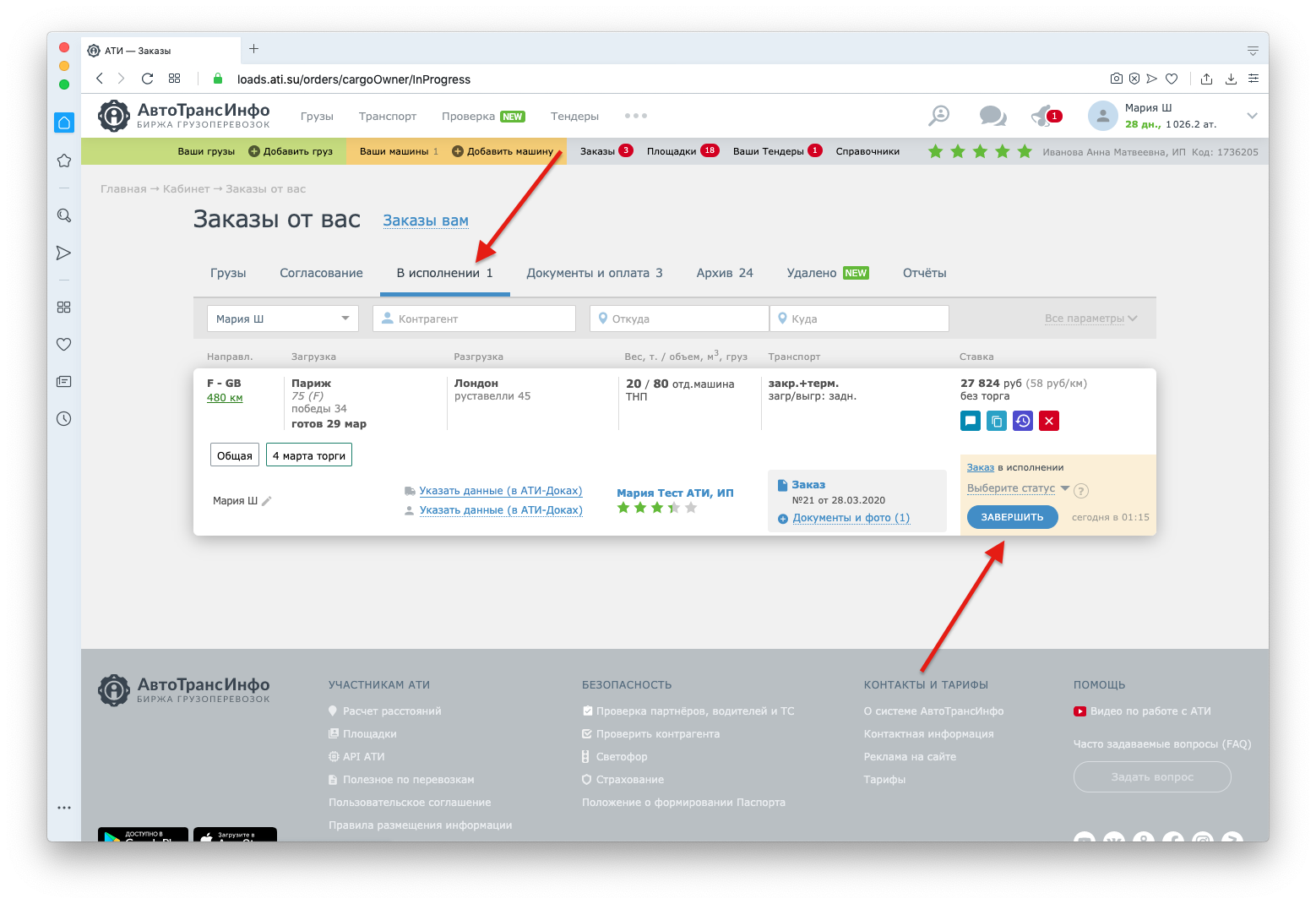Open Проверка menu item

[x=483, y=116]
